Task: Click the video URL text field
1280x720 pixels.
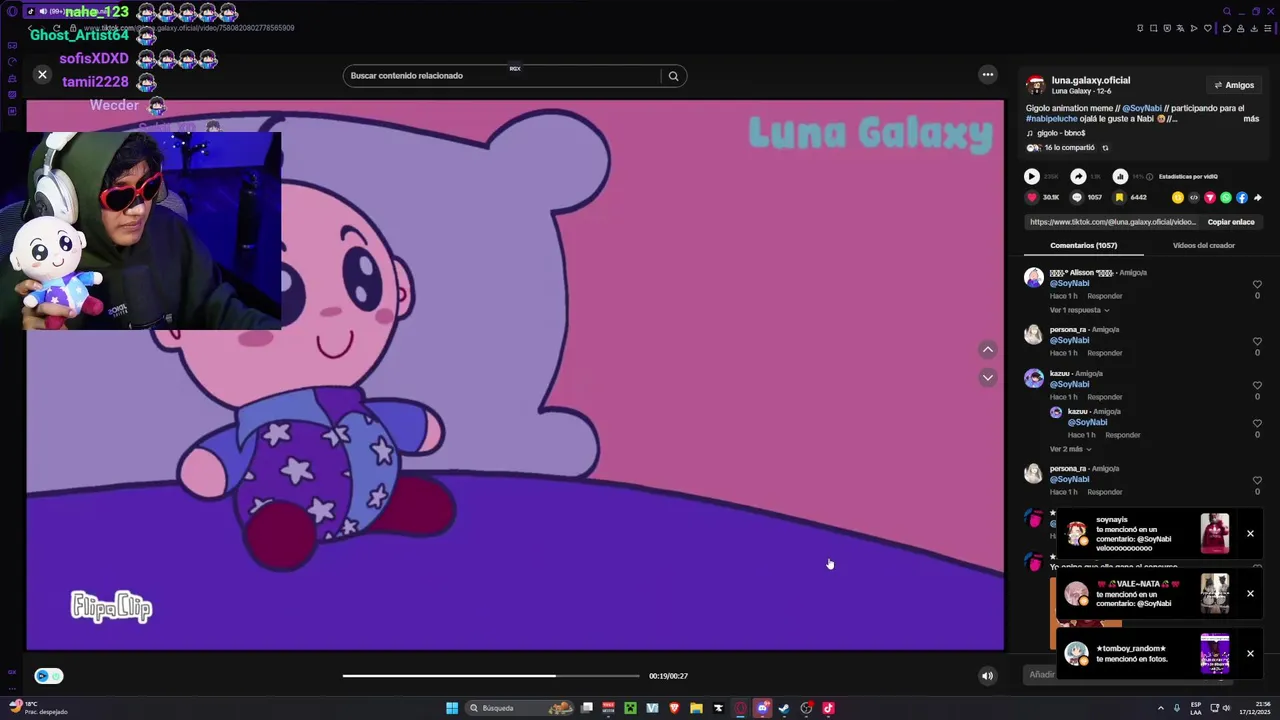Action: 1111,222
